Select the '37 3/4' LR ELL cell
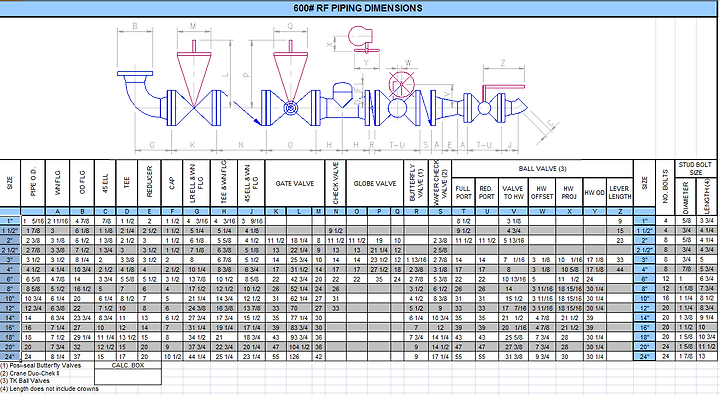The height and width of the screenshot is (396, 720). coord(197,347)
